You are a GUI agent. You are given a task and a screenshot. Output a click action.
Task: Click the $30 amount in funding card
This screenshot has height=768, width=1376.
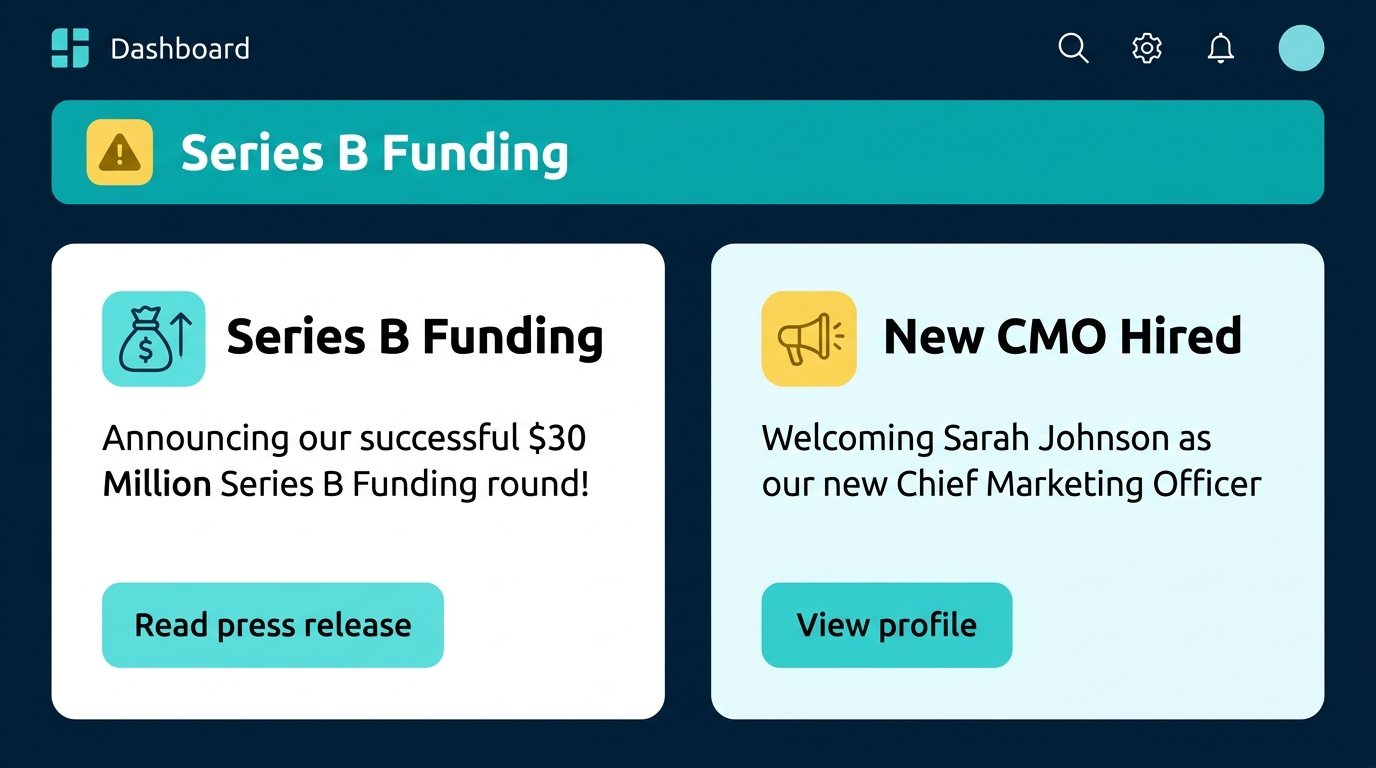point(556,438)
